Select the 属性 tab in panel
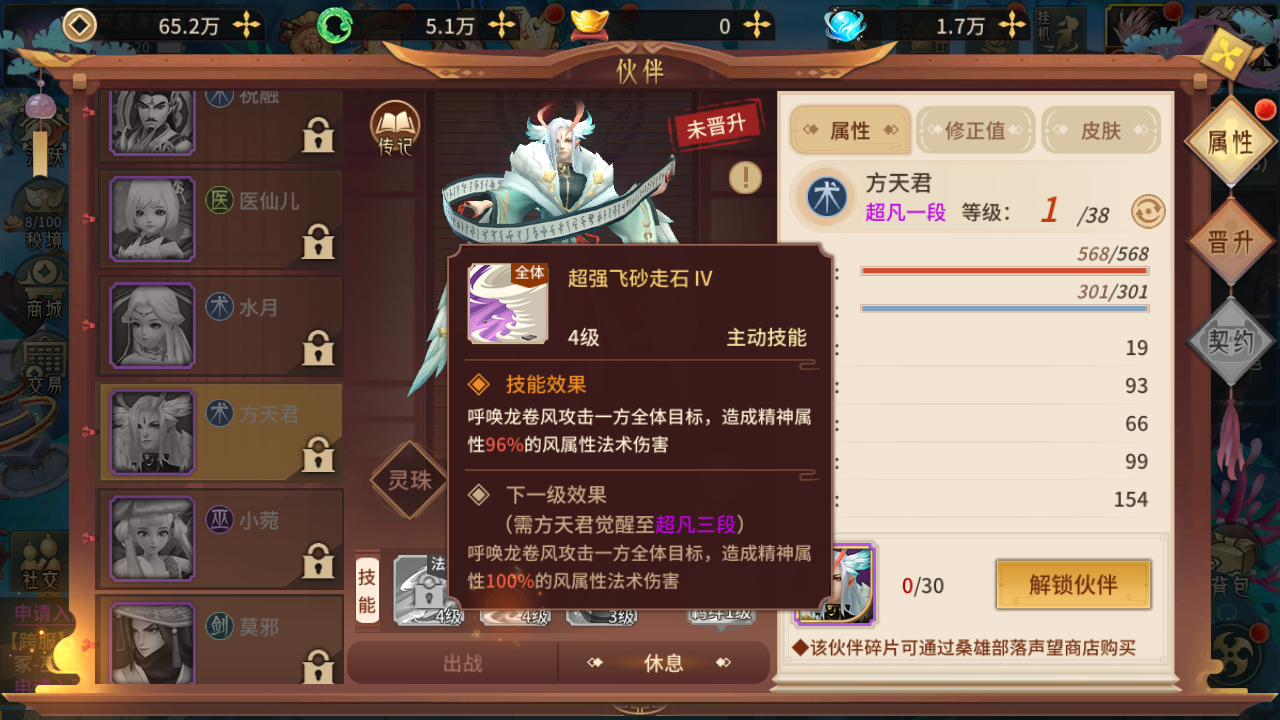The height and width of the screenshot is (720, 1280). point(850,131)
